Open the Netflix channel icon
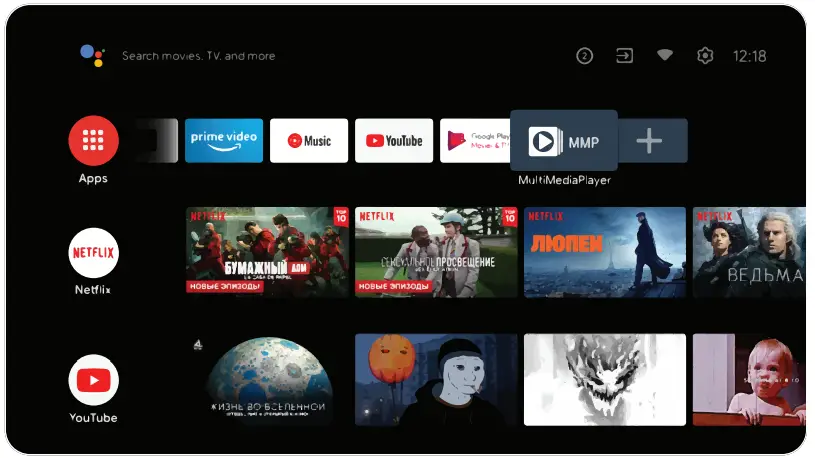815x458 pixels. [x=94, y=253]
